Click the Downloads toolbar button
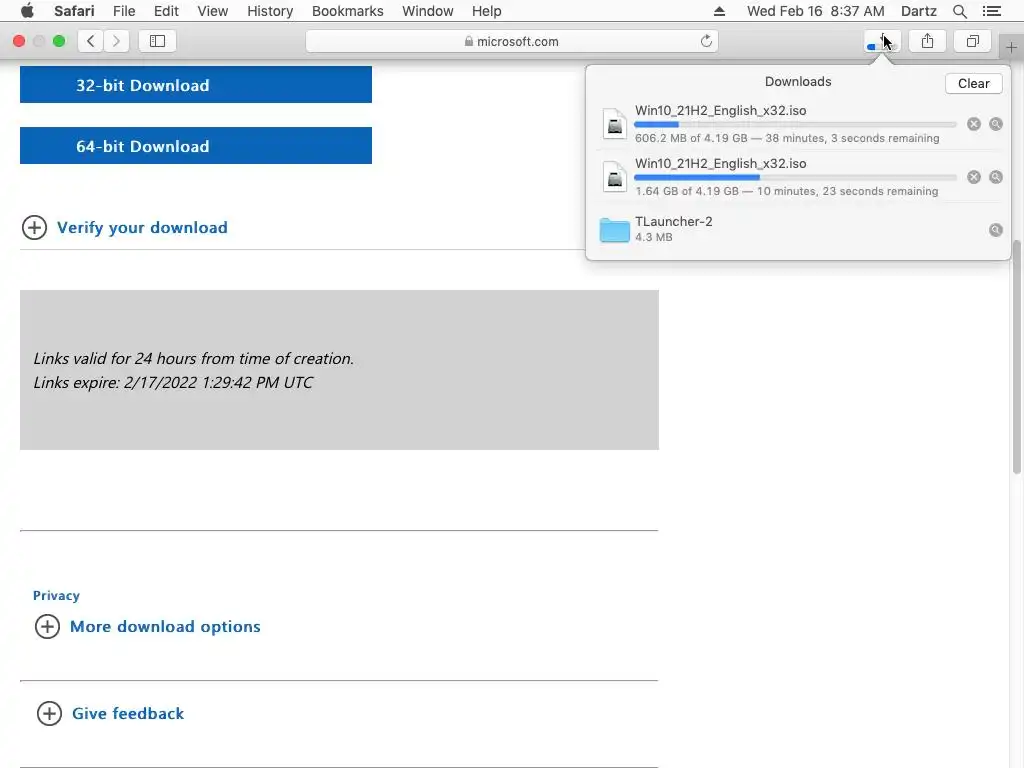Screen dimensions: 1024x768 pyautogui.click(x=882, y=41)
